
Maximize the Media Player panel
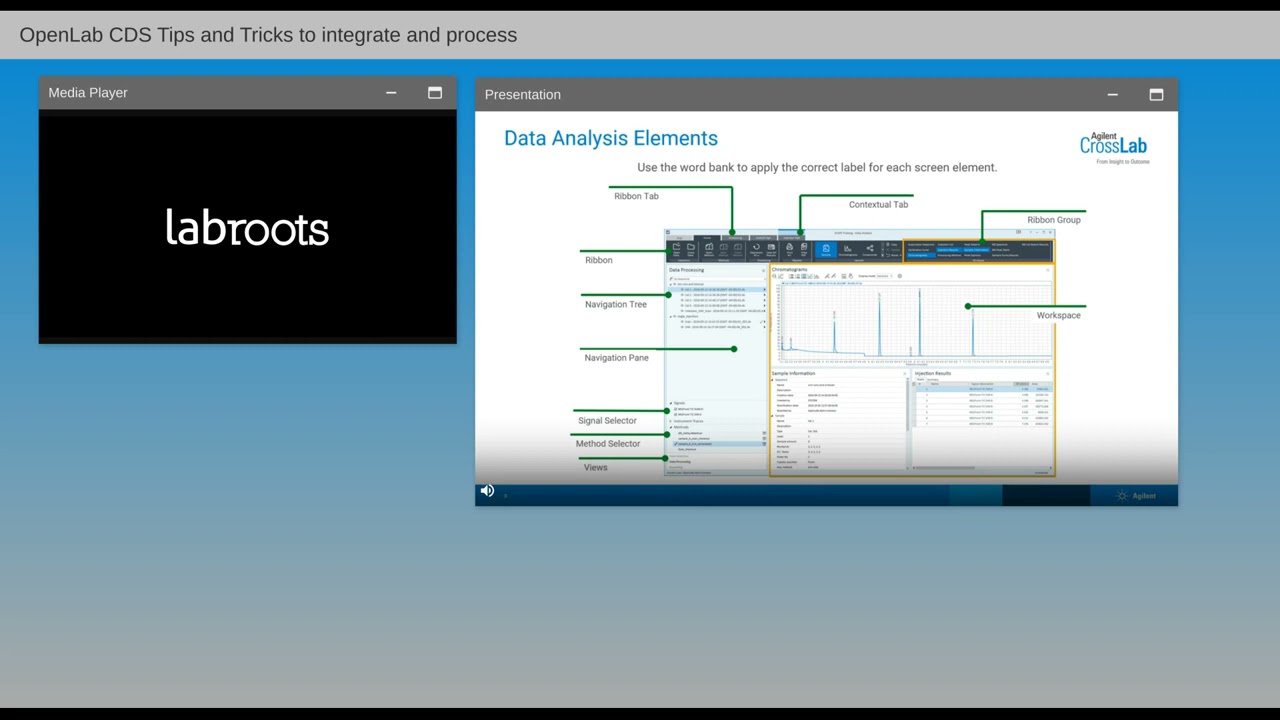[x=435, y=93]
